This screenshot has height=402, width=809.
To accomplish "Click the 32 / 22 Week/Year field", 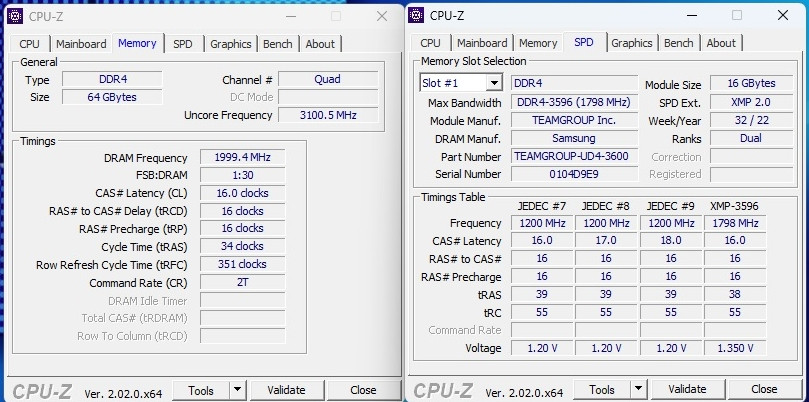I will (752, 120).
